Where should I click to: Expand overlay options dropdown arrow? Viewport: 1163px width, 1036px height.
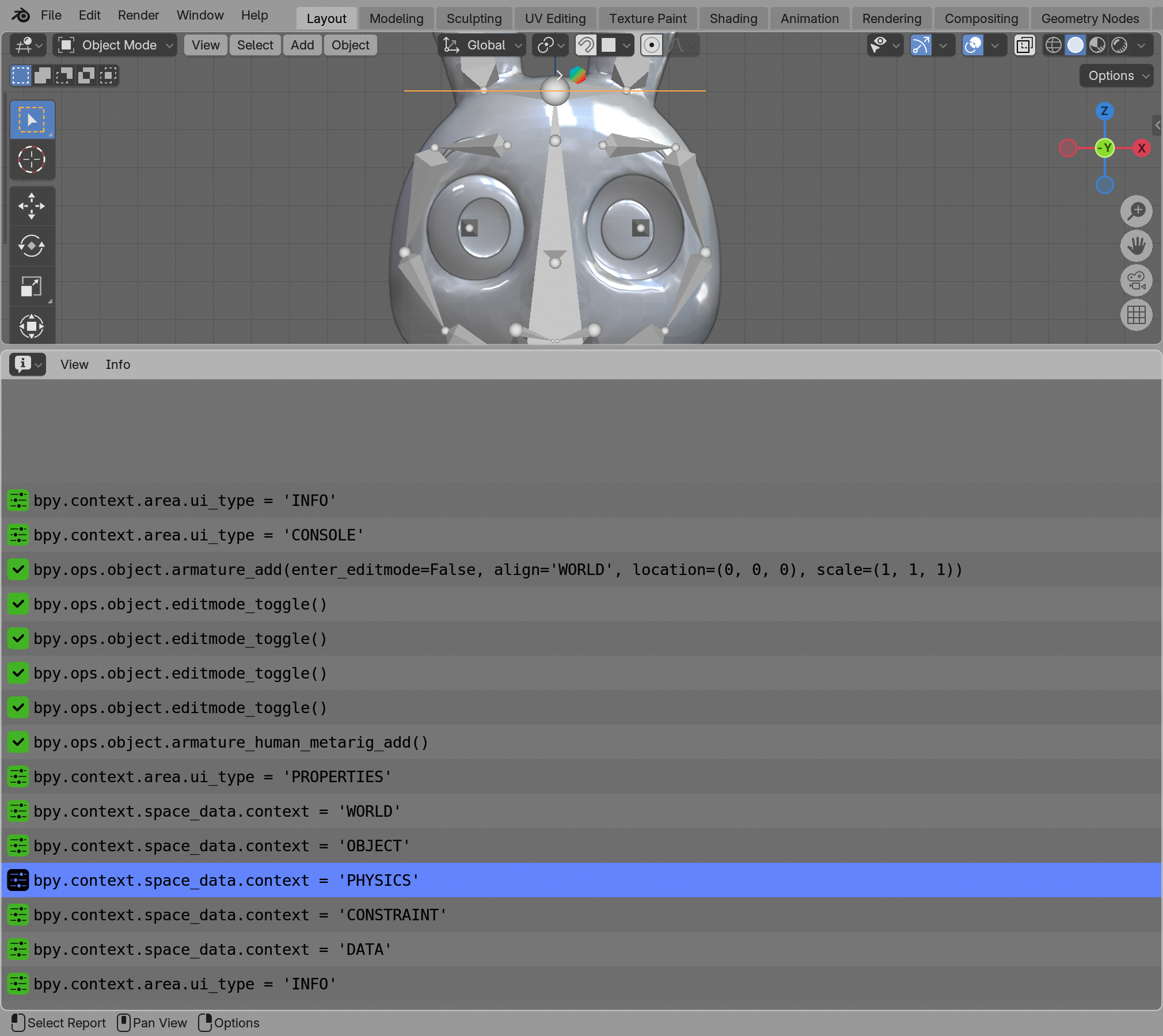point(994,45)
